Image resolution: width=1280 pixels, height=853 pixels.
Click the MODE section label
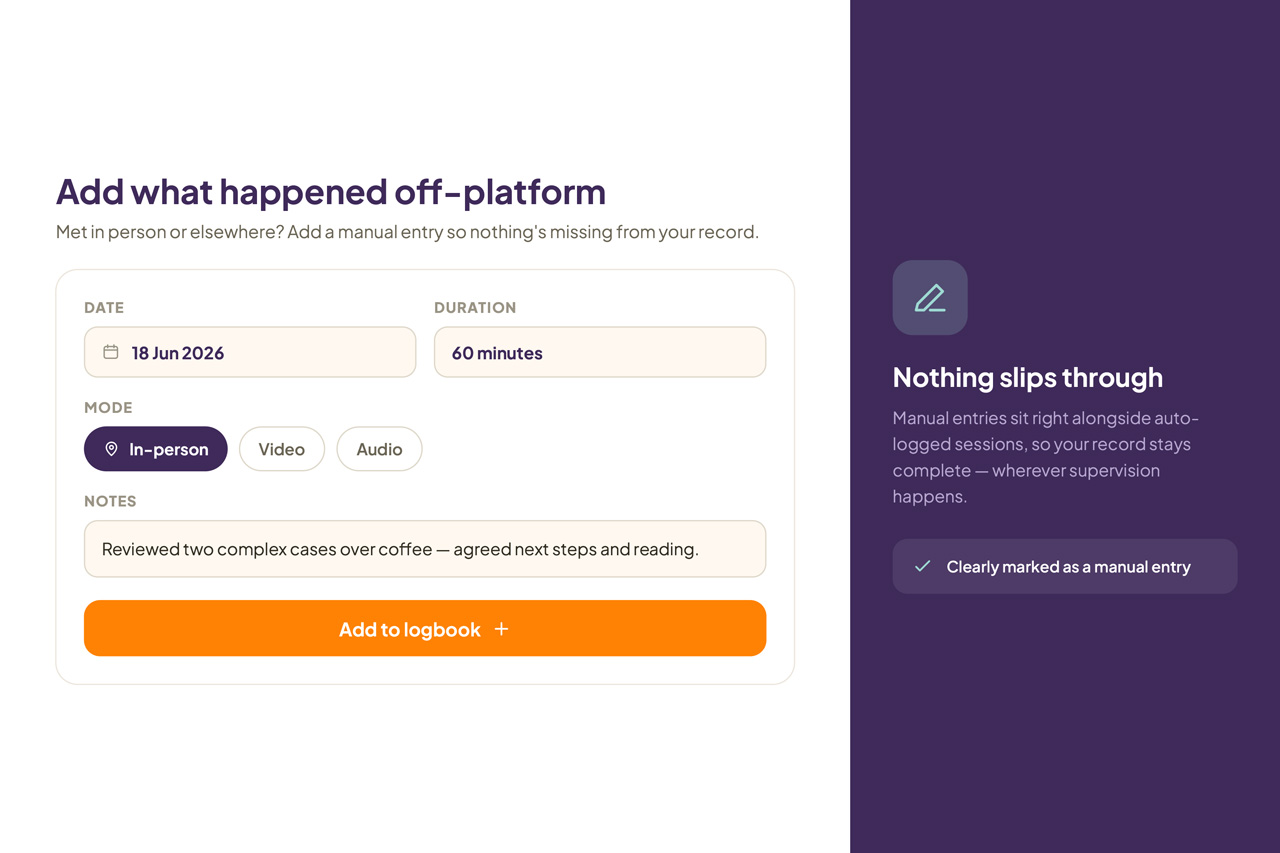[x=108, y=408]
